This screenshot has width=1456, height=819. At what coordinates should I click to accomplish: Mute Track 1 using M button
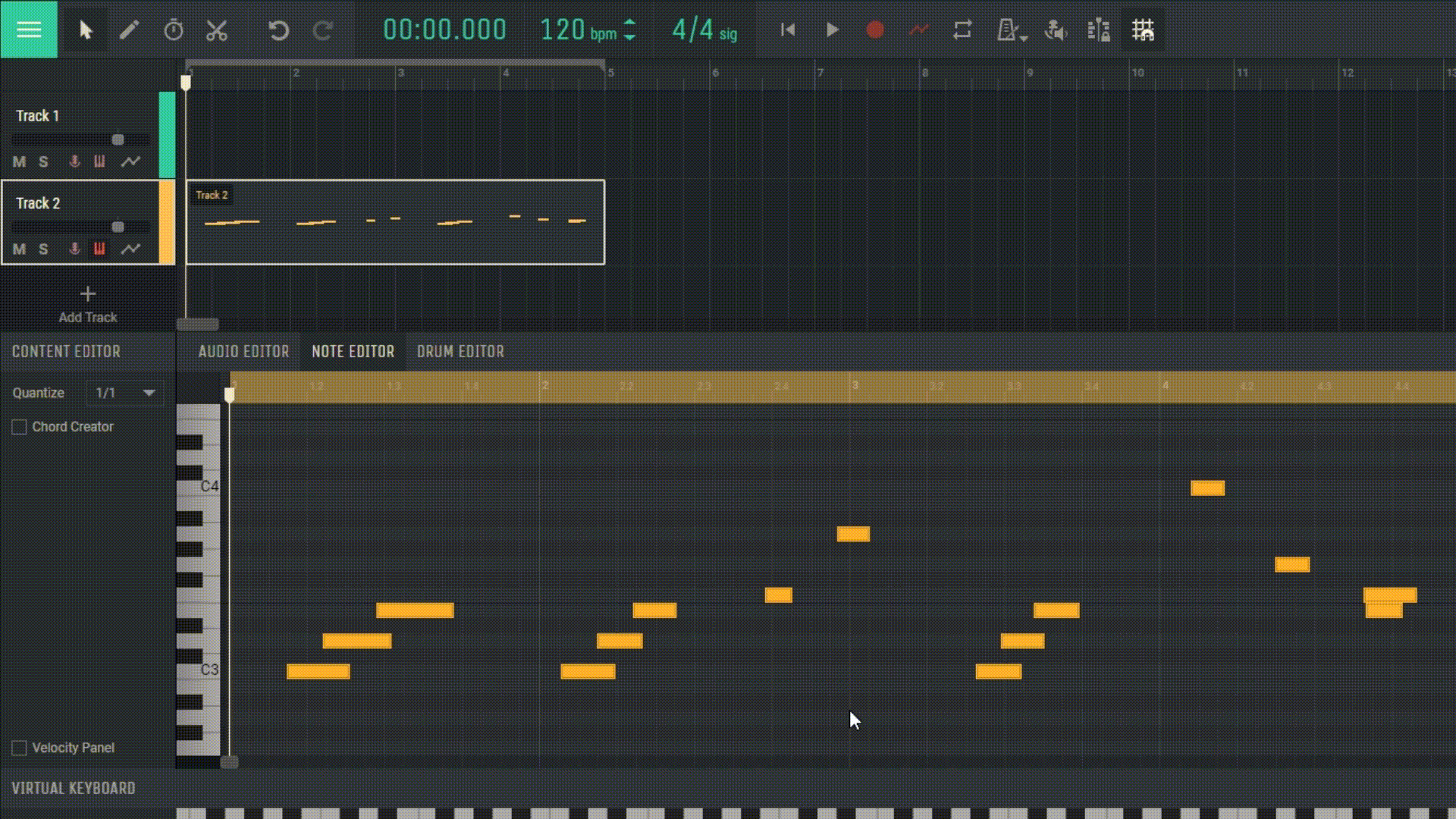(19, 161)
